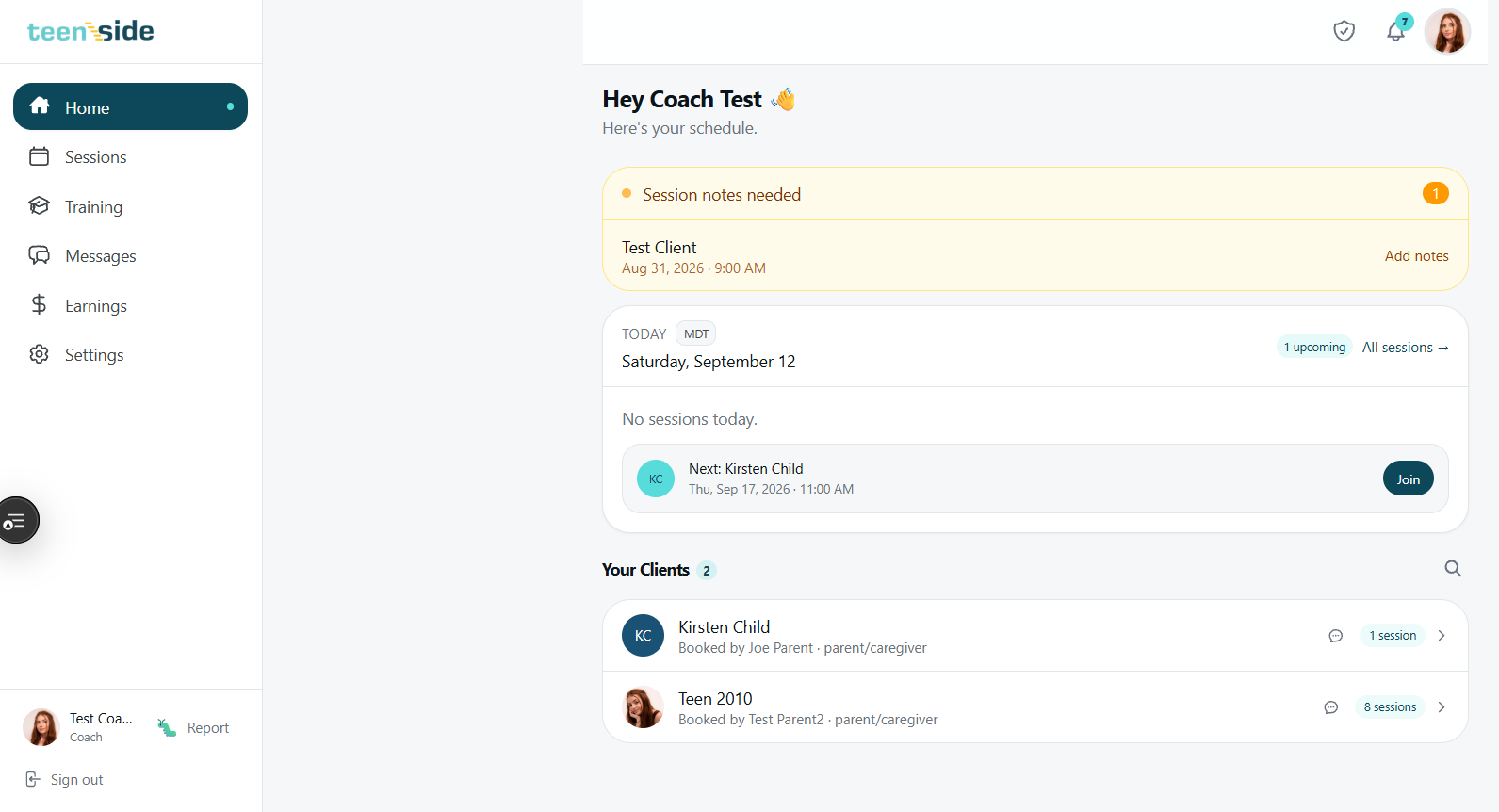Image resolution: width=1499 pixels, height=812 pixels.
Task: Click the Sign out text
Action: click(x=77, y=780)
